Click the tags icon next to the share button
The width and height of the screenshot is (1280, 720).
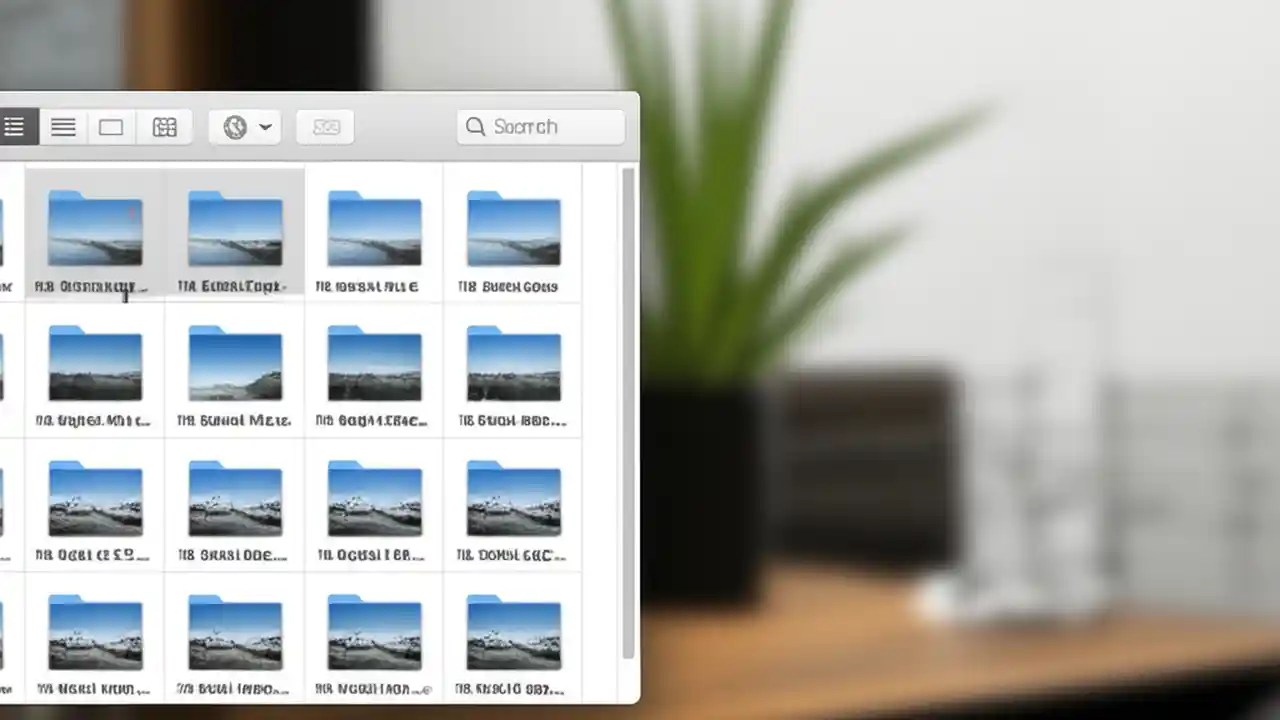point(325,126)
